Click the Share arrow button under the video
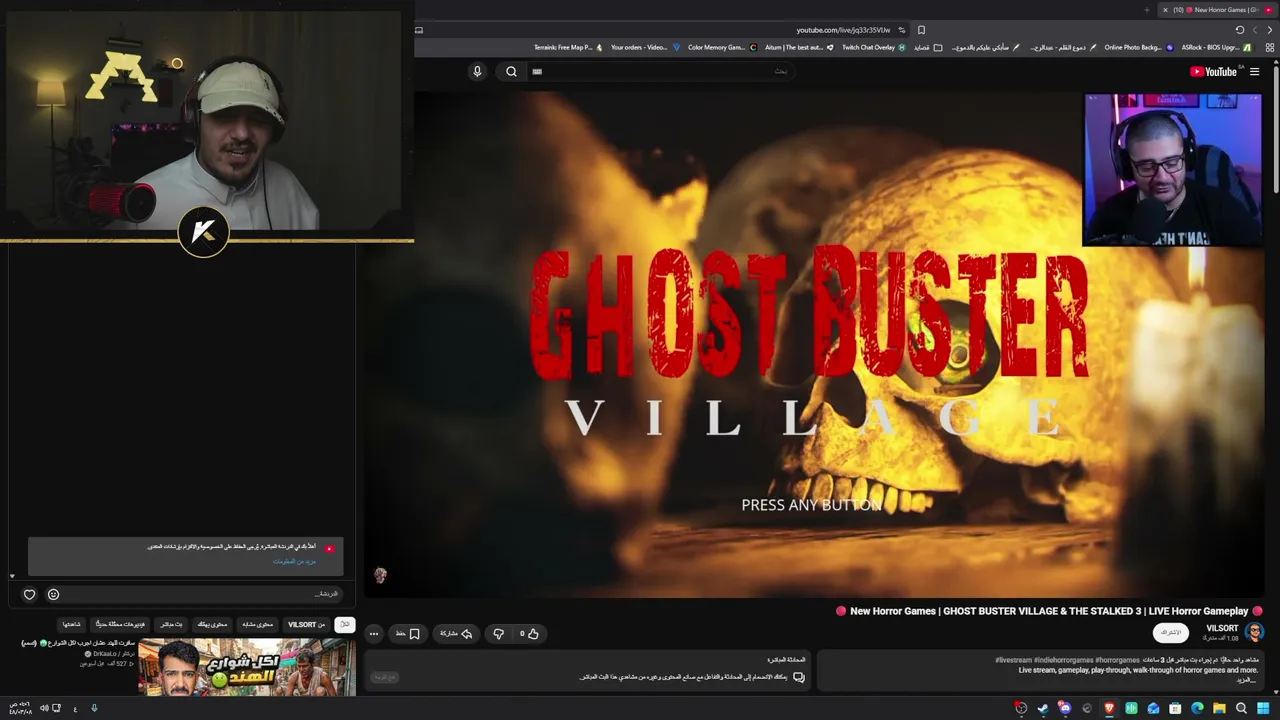This screenshot has width=1280, height=720. point(456,633)
